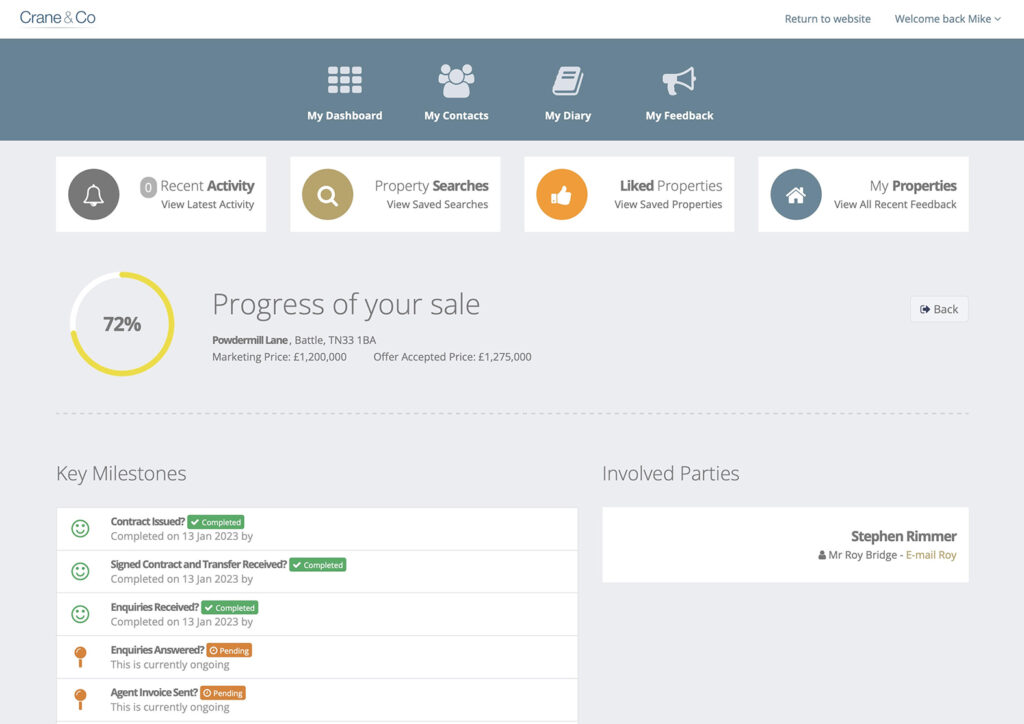This screenshot has height=724, width=1024.
Task: Click the Property Searches magnifier icon
Action: [x=327, y=195]
